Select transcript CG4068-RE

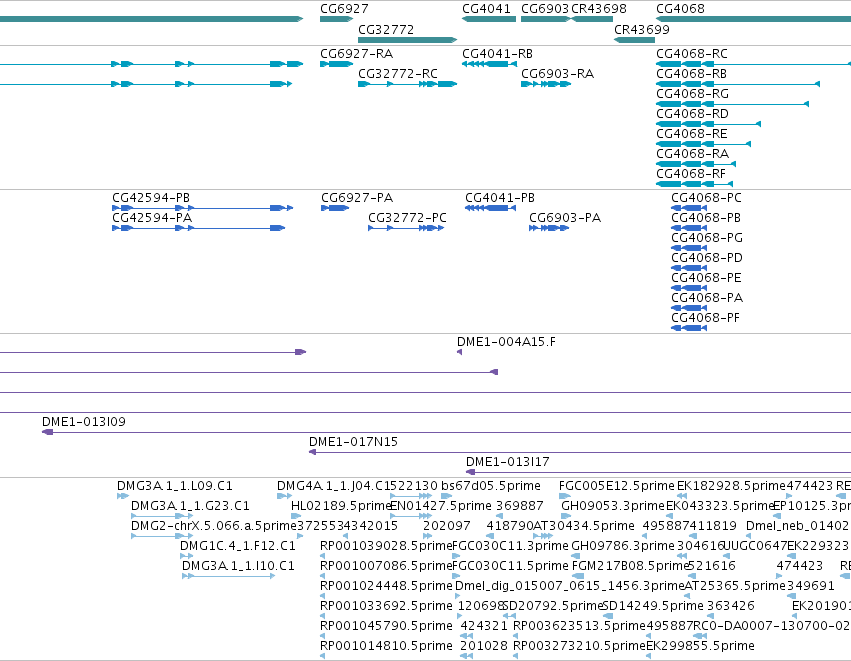691,134
